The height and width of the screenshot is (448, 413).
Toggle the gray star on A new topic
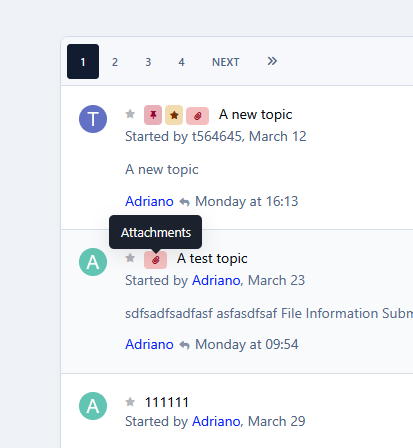(130, 114)
